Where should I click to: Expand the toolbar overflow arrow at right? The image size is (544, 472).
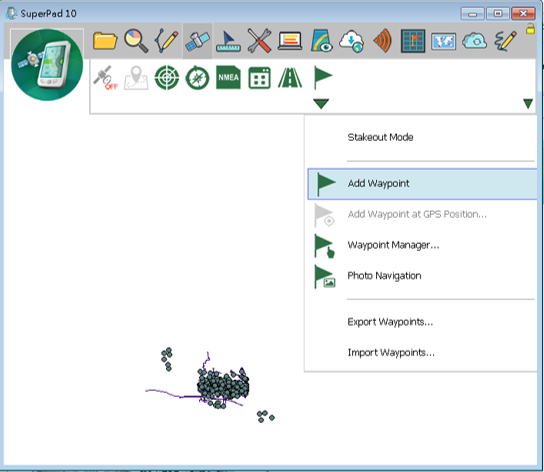528,103
